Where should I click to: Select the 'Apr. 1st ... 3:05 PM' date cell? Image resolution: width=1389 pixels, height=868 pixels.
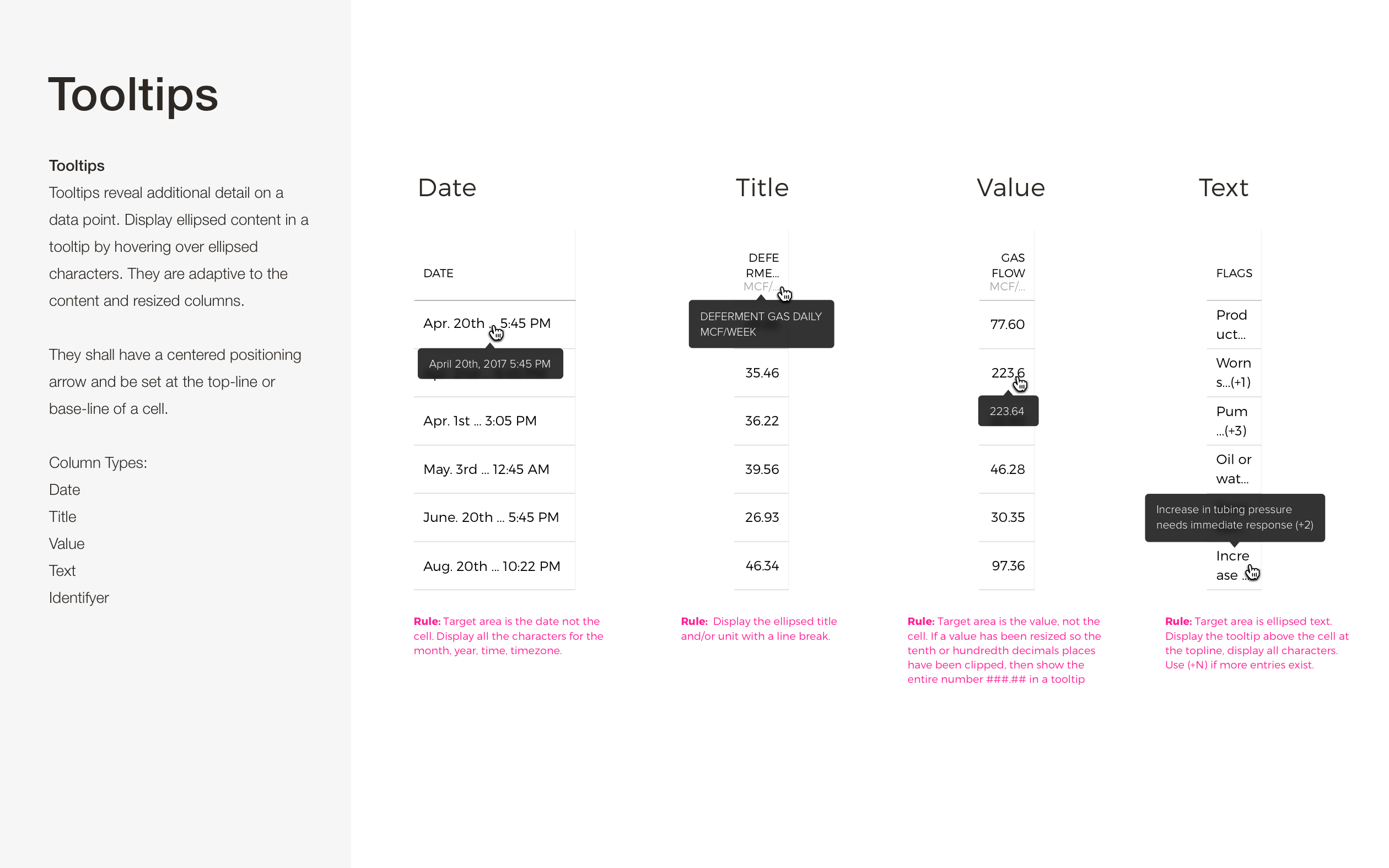coord(480,421)
